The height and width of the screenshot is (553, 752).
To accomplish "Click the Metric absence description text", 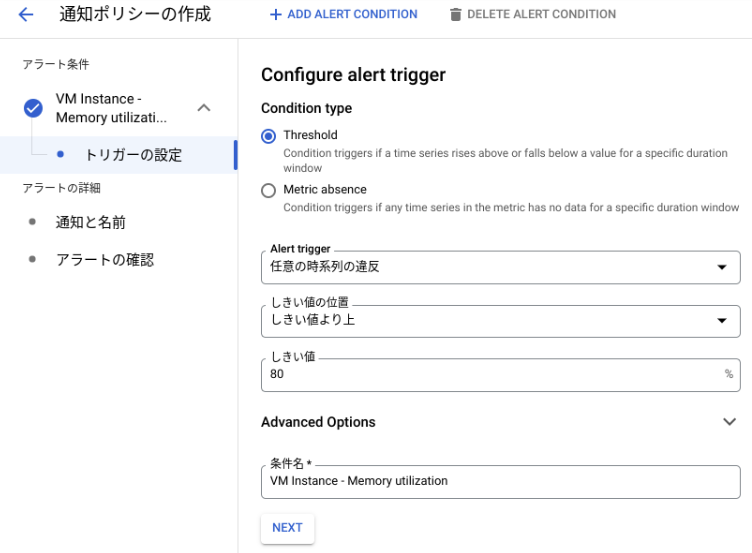I will (x=511, y=207).
